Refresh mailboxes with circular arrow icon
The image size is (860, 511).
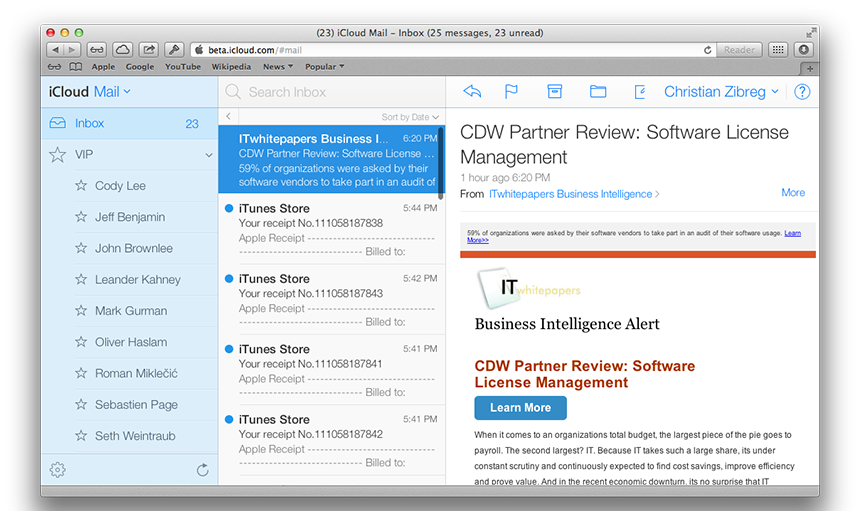coord(202,470)
